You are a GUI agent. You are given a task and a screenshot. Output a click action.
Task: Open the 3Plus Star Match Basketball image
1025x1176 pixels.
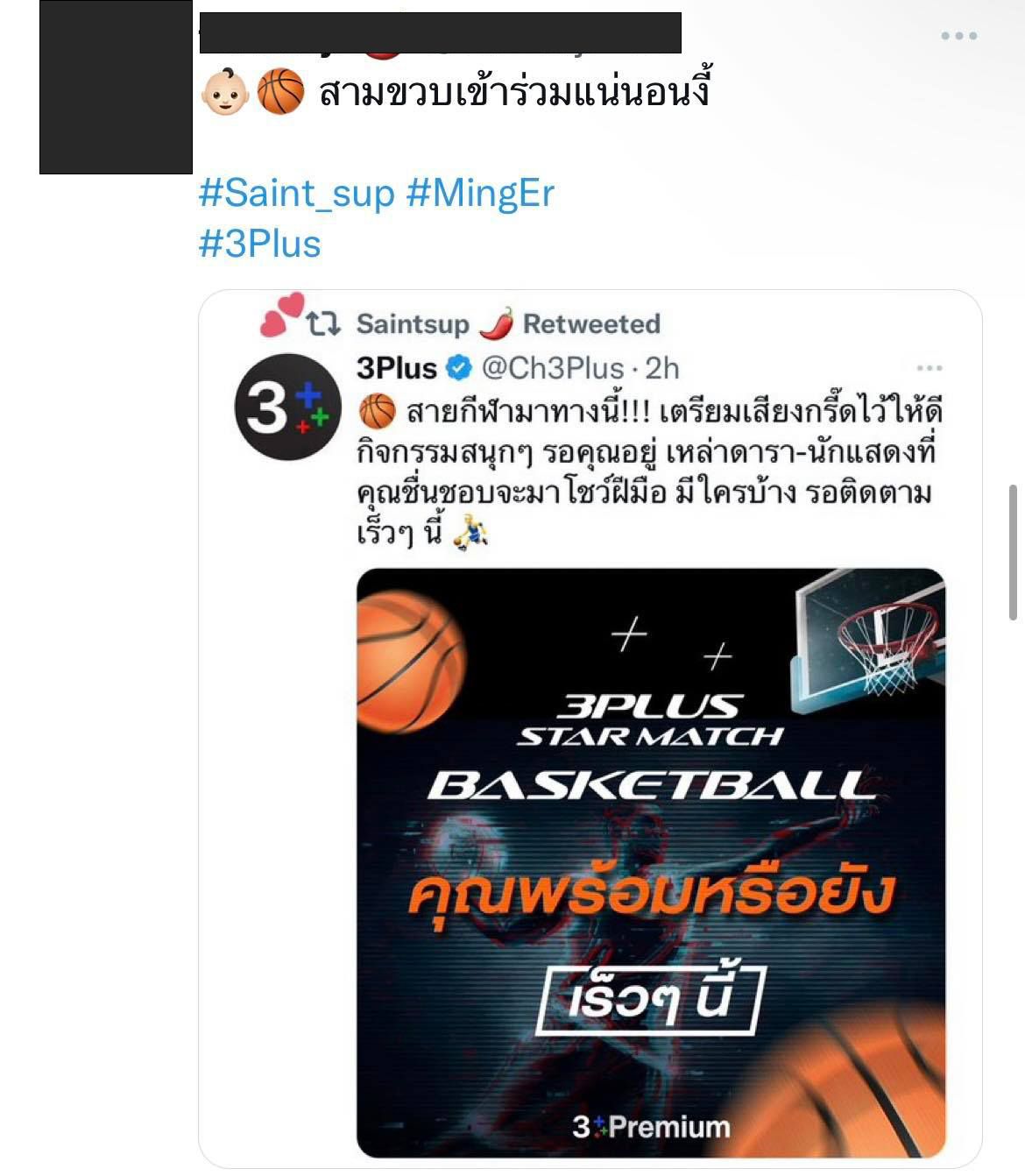pos(651,863)
